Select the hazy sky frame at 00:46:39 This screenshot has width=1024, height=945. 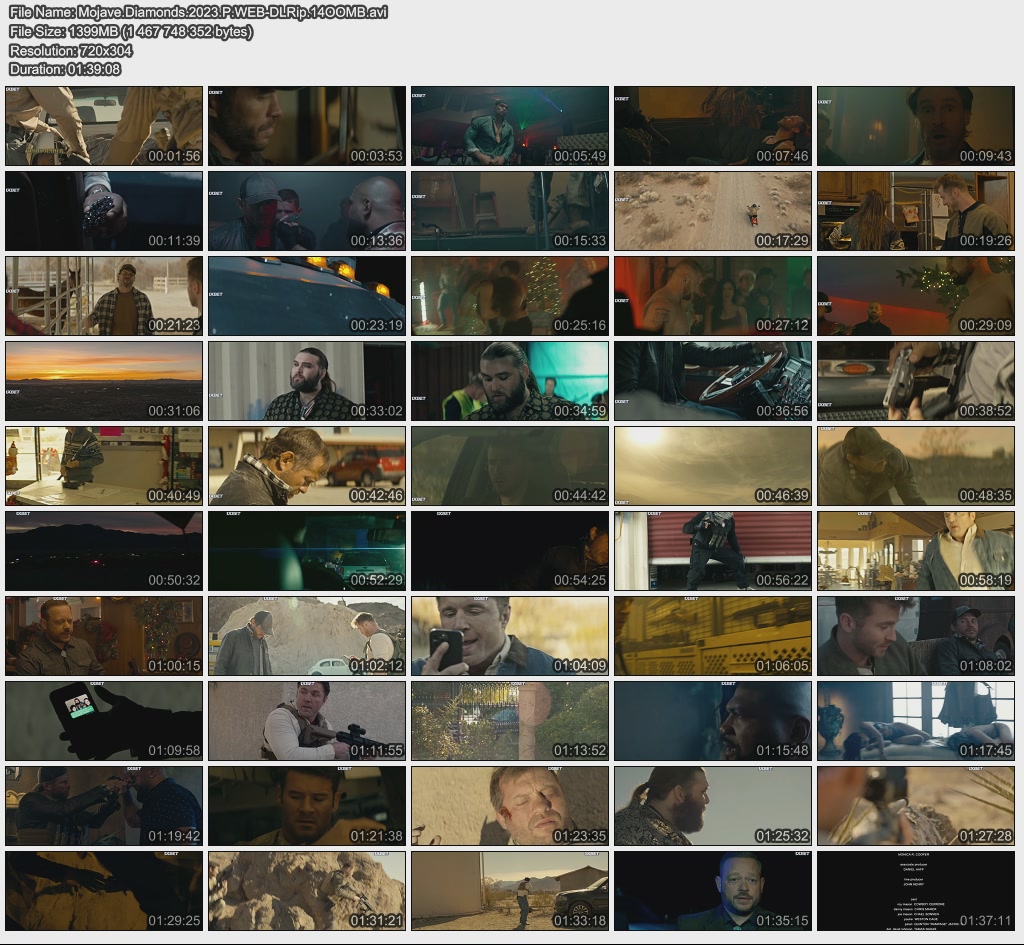713,466
